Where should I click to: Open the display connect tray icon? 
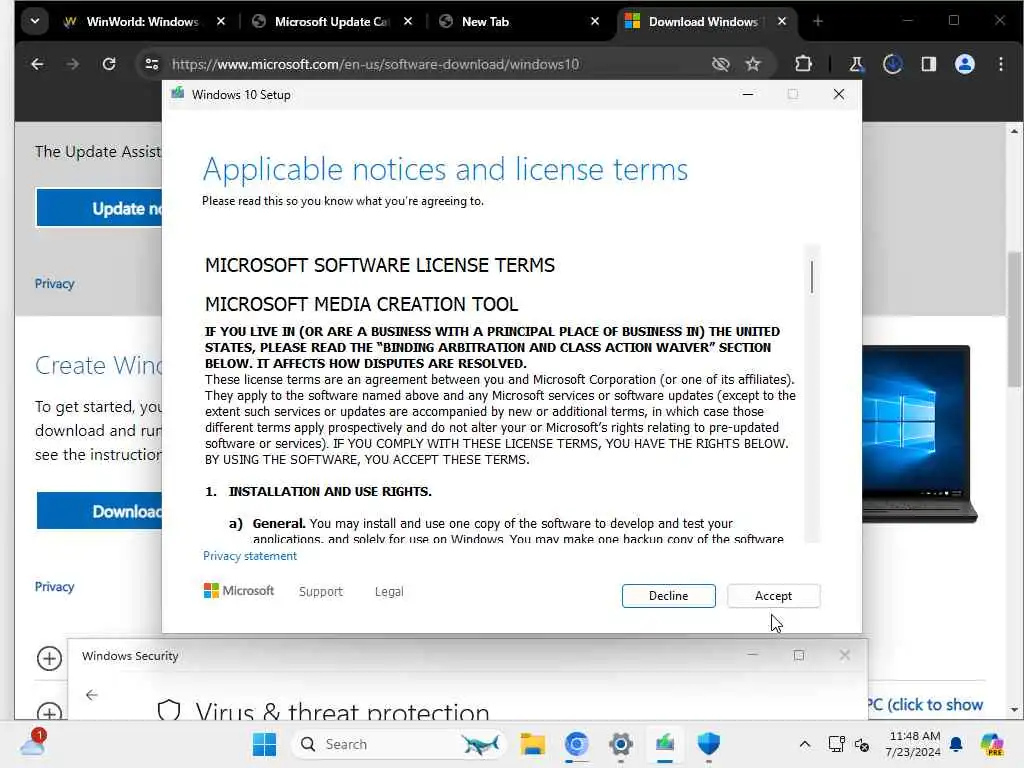pos(837,744)
